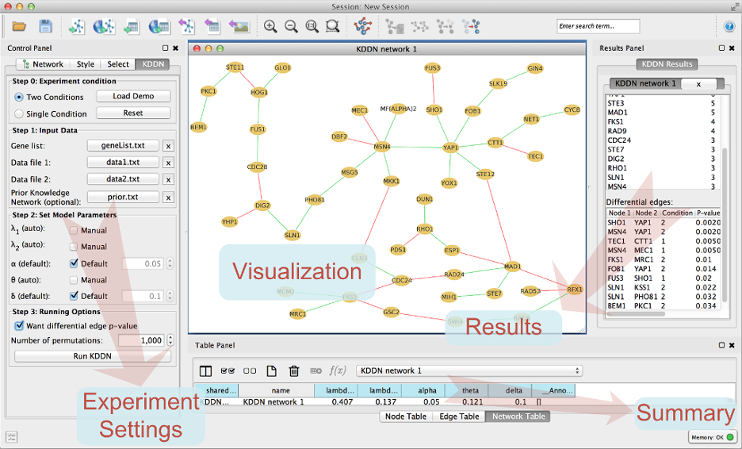Click the trash icon in Table Panel

(x=294, y=370)
